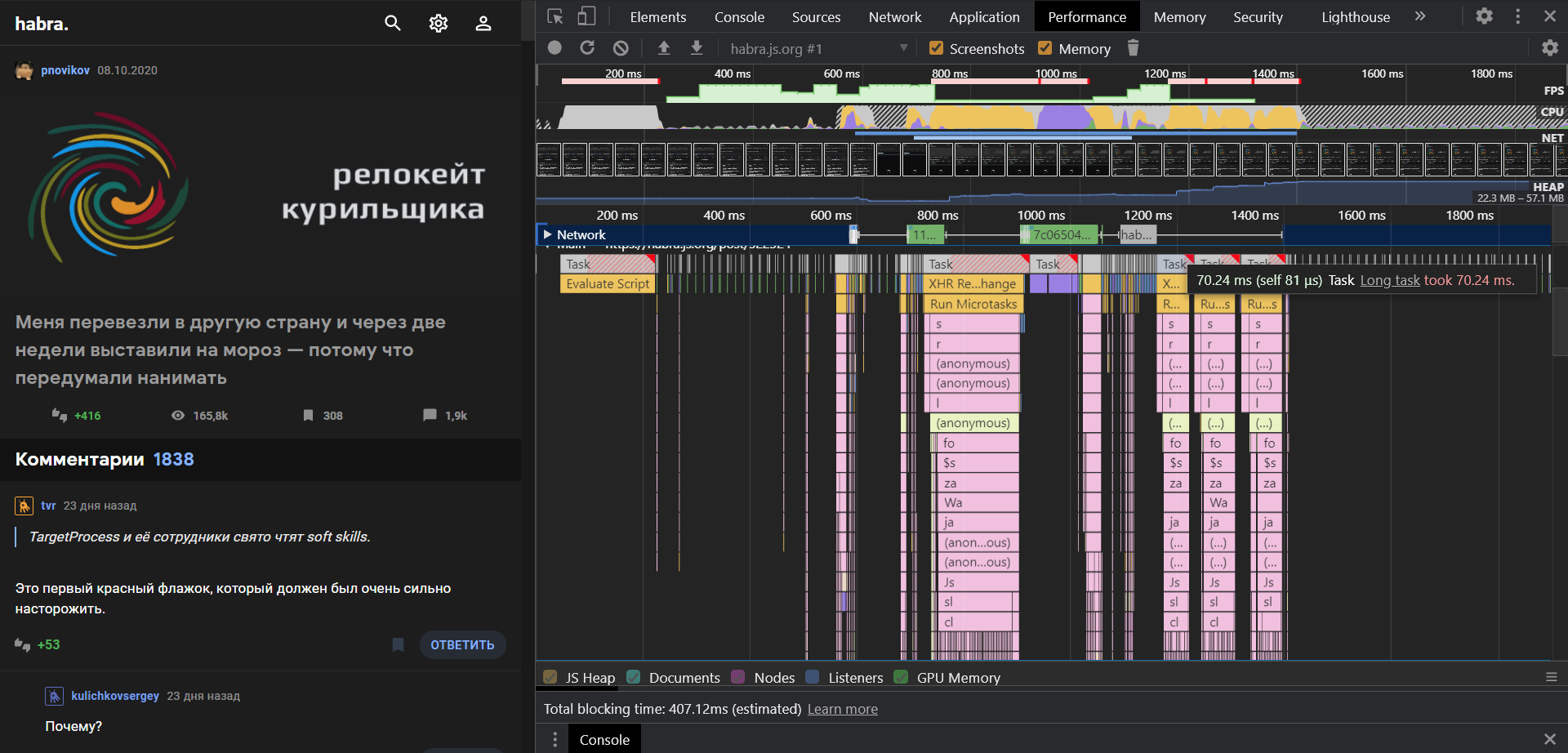1568x753 pixels.
Task: Open the habra search icon
Action: pyautogui.click(x=393, y=23)
